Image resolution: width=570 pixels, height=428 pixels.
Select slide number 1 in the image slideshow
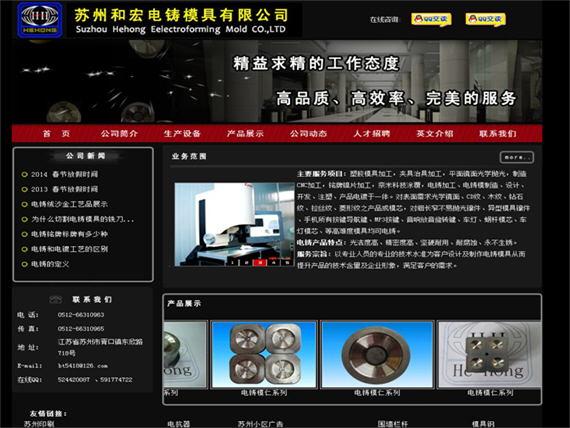click(x=233, y=262)
